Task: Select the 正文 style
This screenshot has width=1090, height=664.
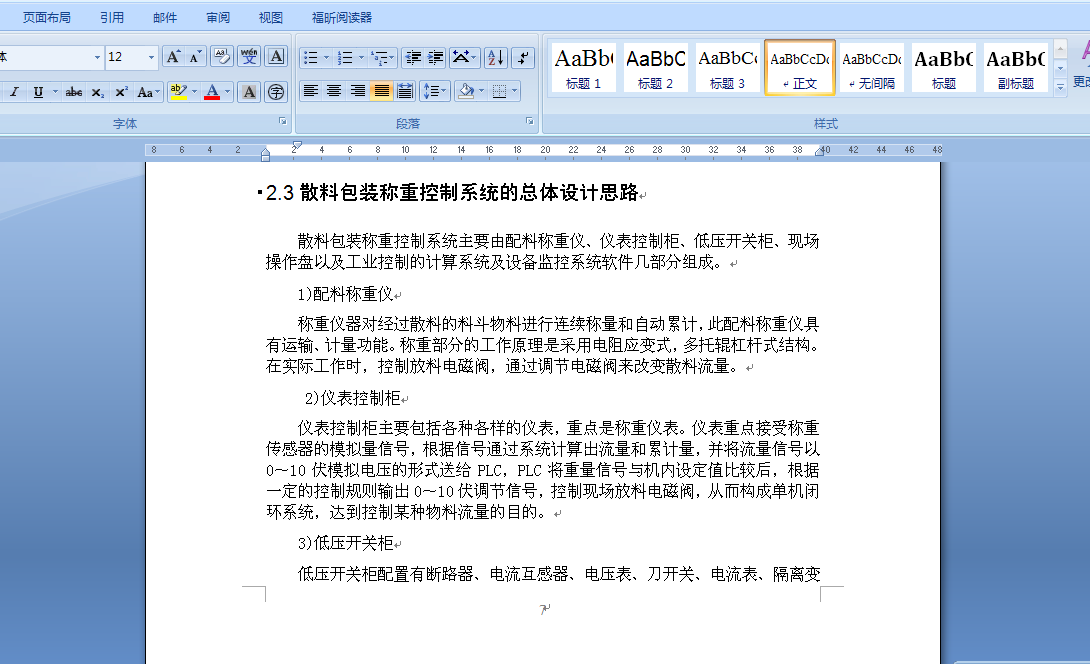Action: pyautogui.click(x=799, y=67)
